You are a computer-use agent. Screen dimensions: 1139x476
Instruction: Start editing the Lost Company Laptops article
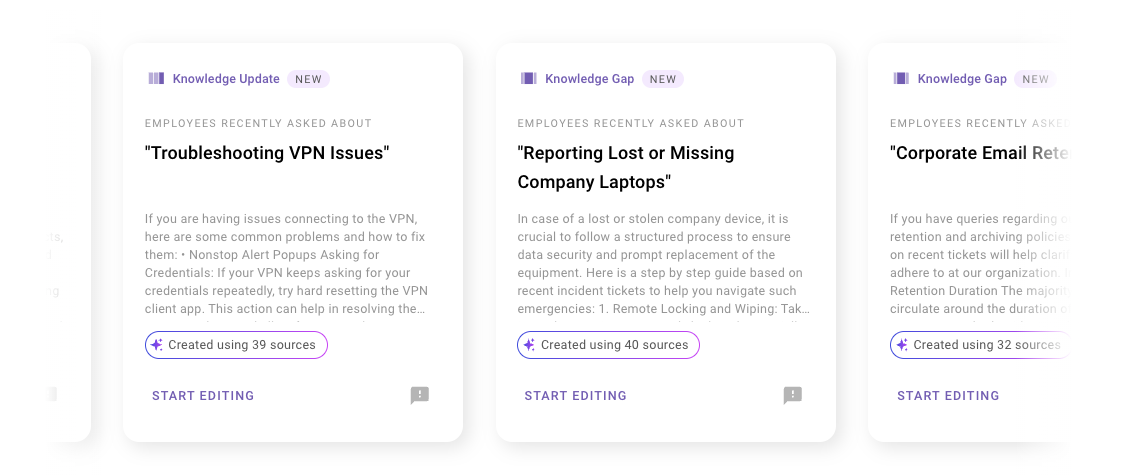pyautogui.click(x=576, y=396)
